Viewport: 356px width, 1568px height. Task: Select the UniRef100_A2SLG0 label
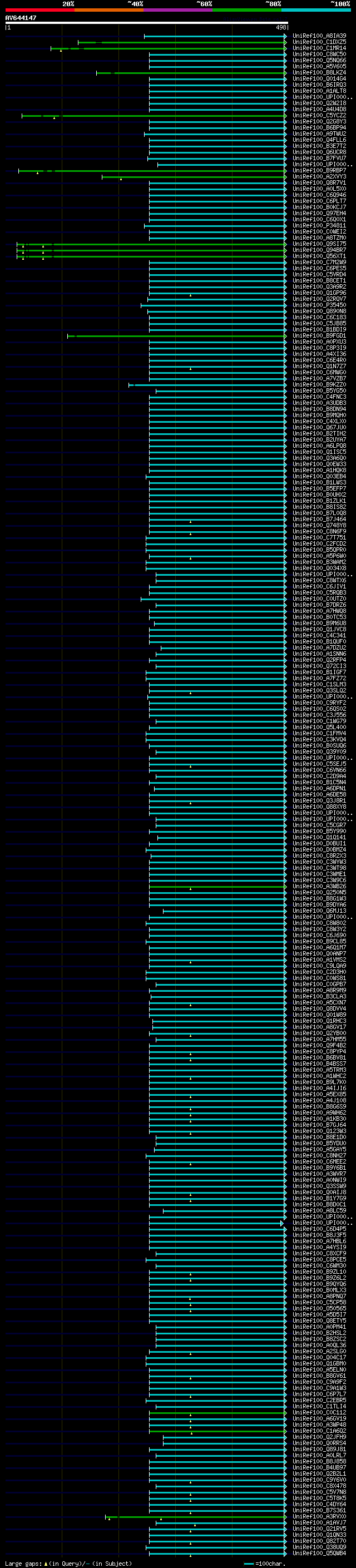[x=319, y=1351]
